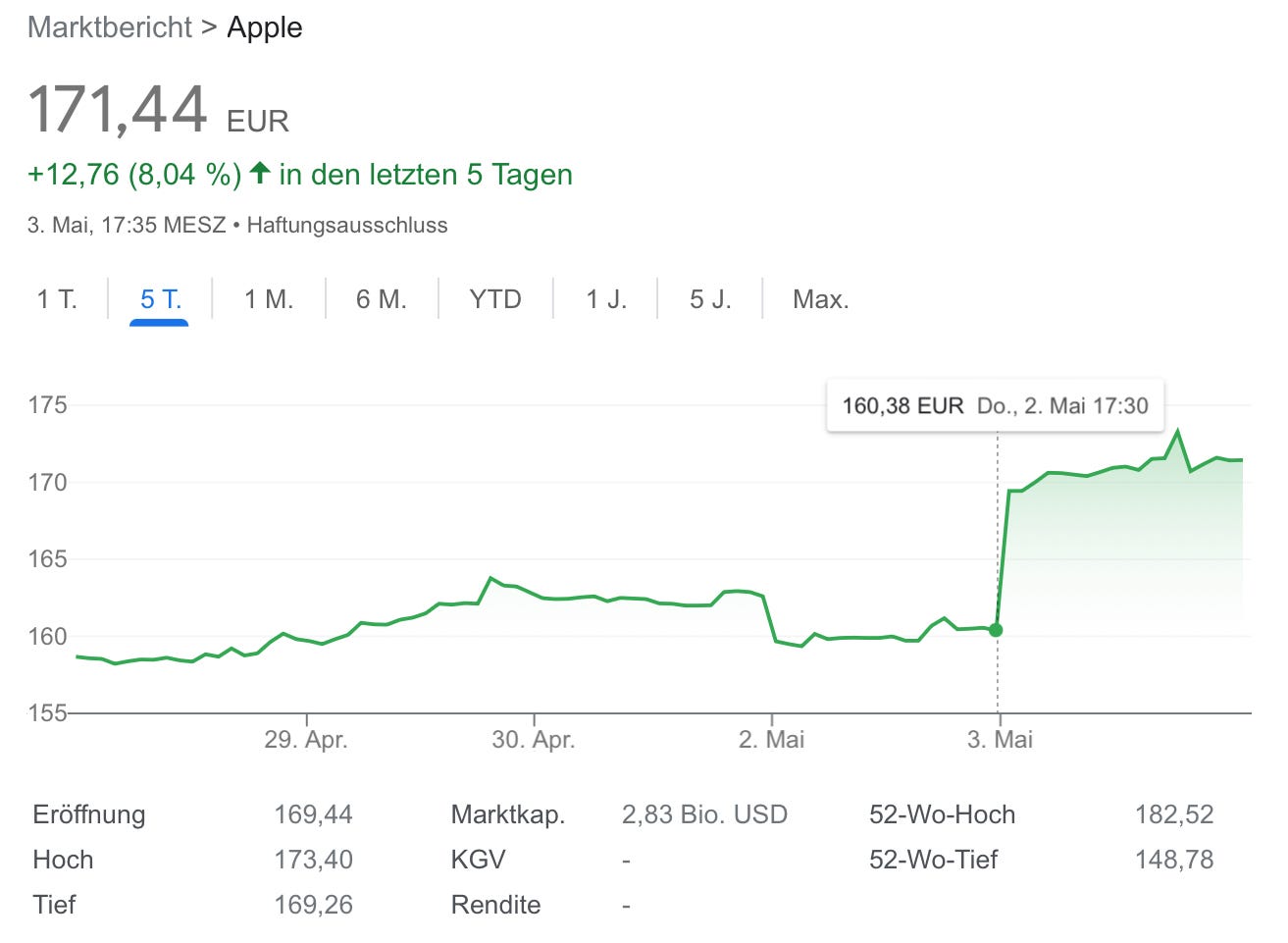This screenshot has height=943, width=1288.
Task: Click the Tief label
Action: pyautogui.click(x=54, y=905)
